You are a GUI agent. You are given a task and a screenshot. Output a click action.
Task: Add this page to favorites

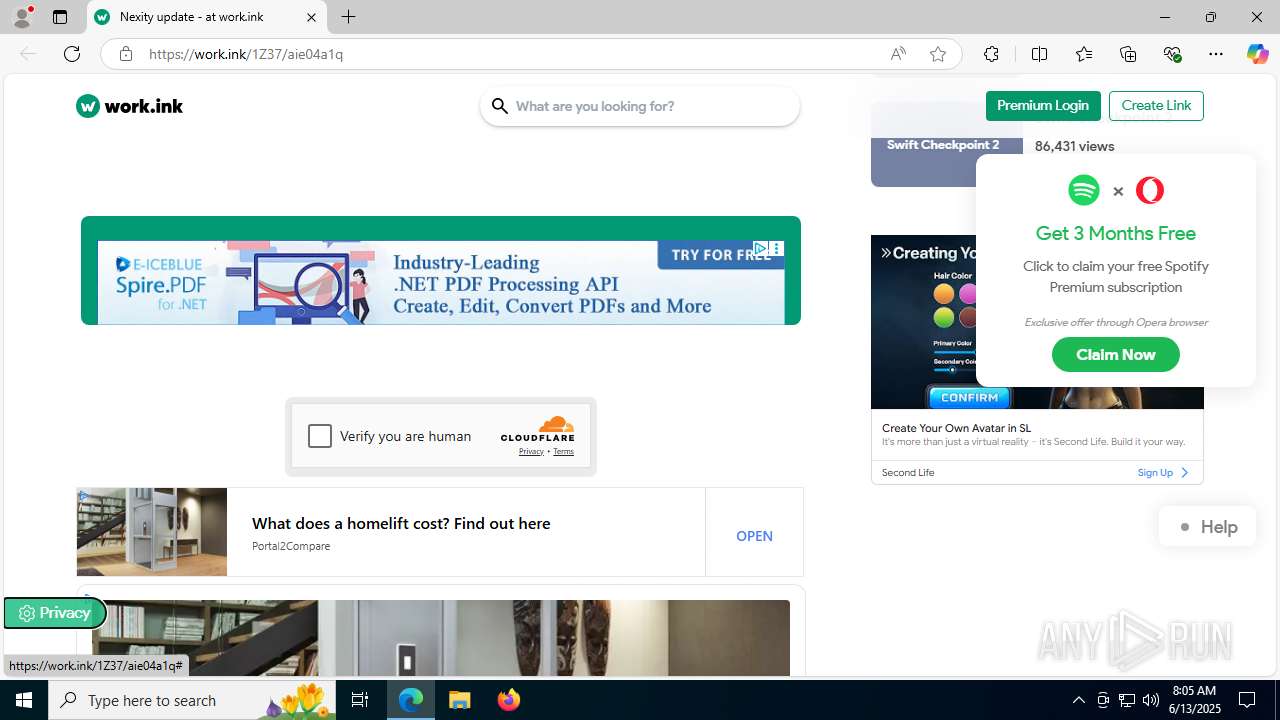(x=938, y=54)
